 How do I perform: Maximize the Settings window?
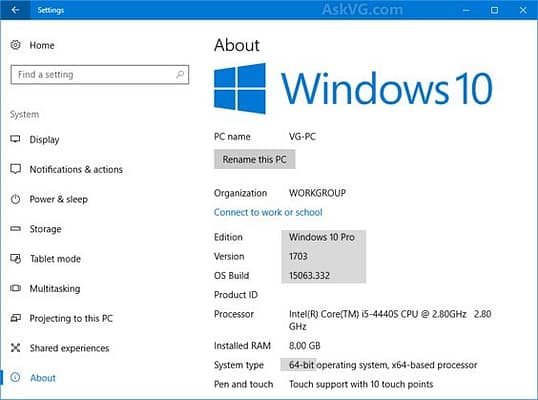494,10
